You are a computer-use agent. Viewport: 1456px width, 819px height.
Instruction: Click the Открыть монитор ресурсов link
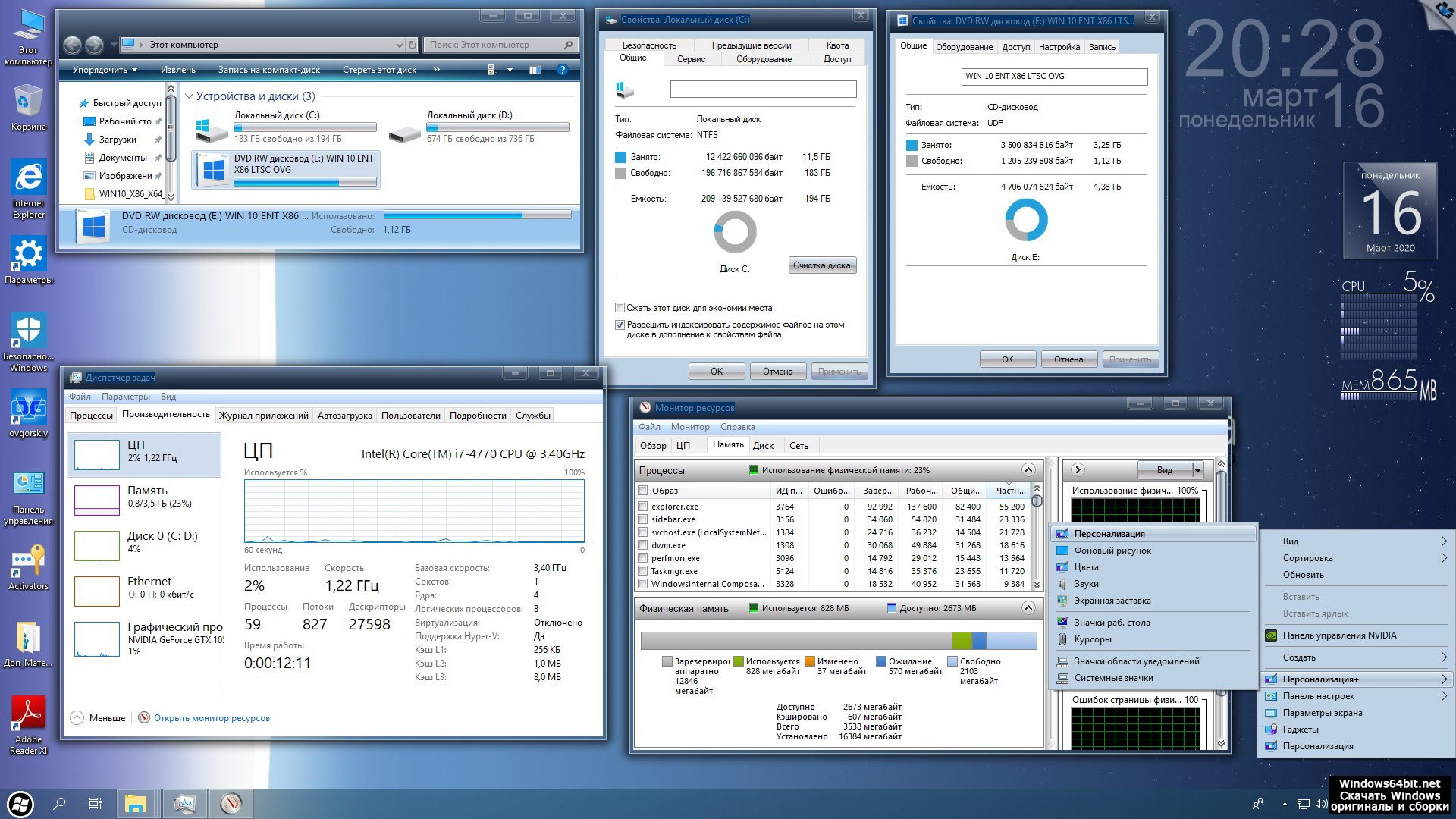(x=212, y=718)
